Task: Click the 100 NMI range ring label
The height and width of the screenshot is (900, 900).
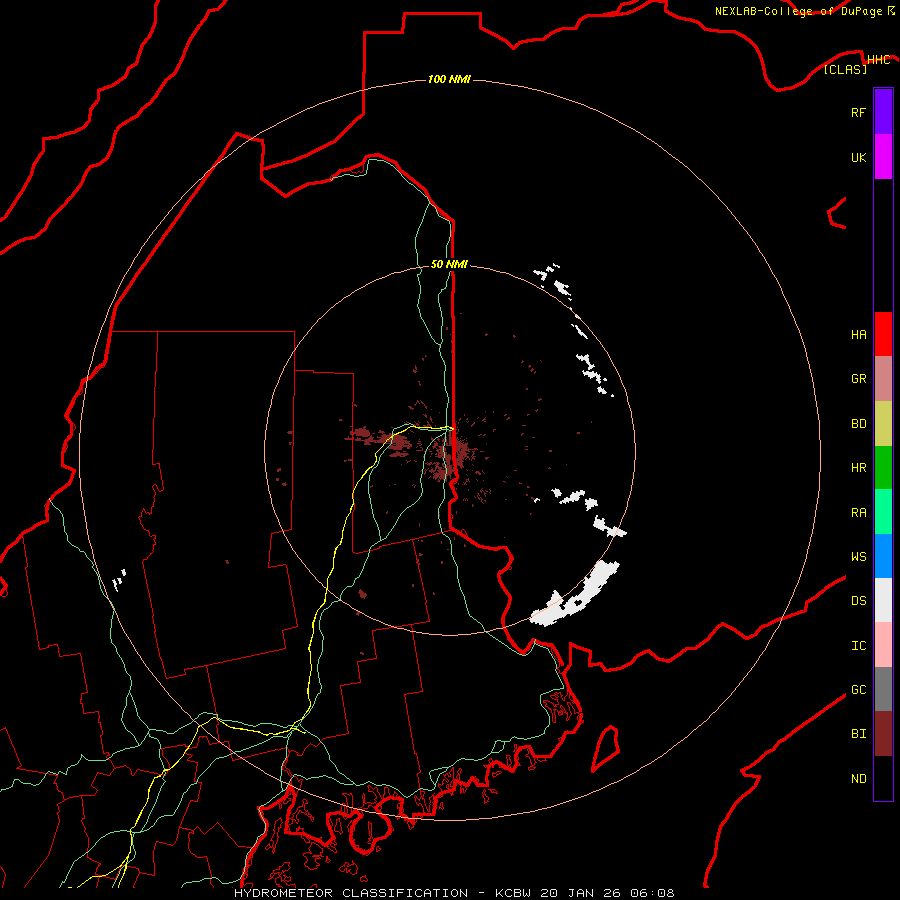Action: click(449, 79)
